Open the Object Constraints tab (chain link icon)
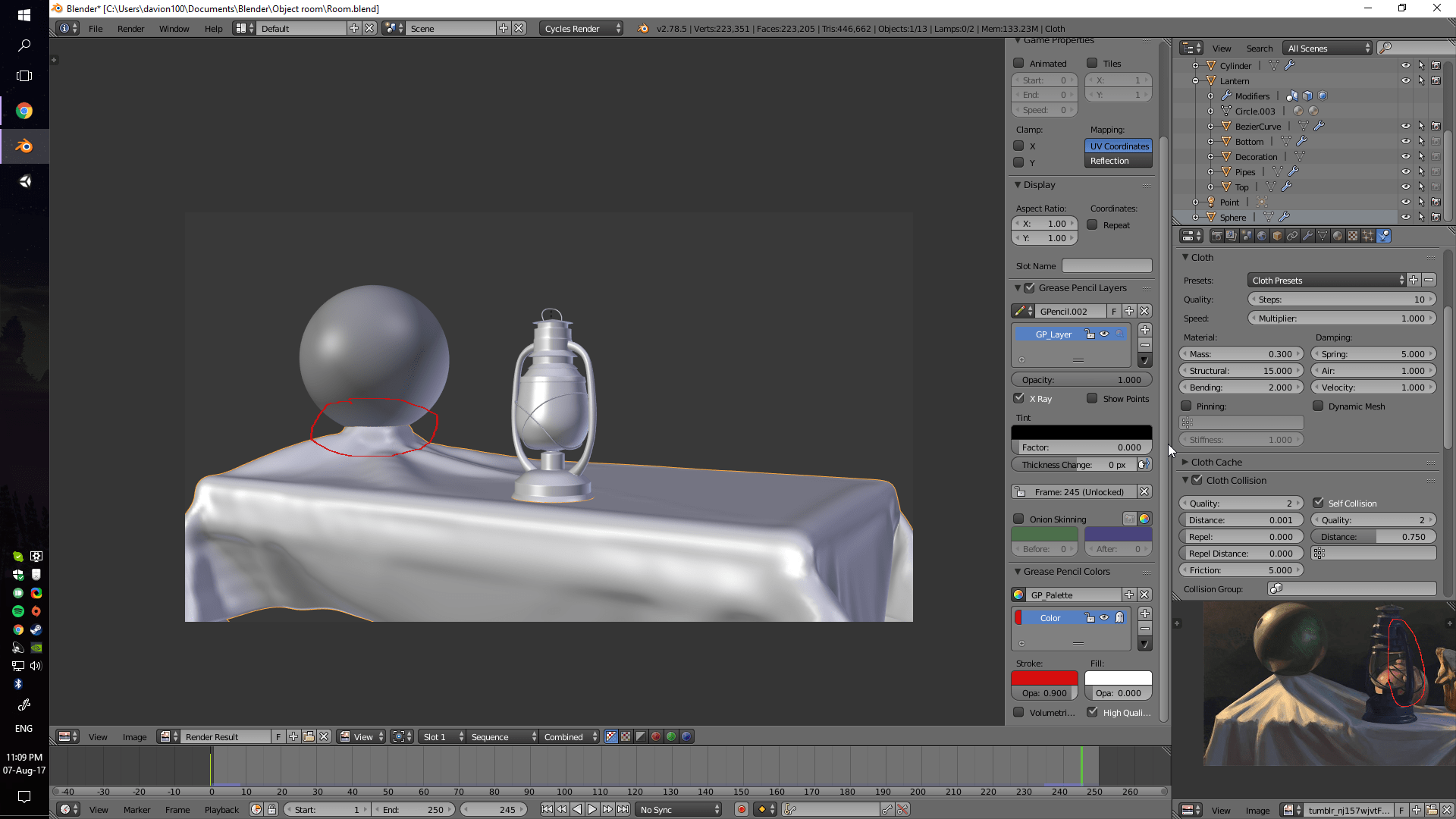This screenshot has width=1456, height=819. [x=1292, y=236]
